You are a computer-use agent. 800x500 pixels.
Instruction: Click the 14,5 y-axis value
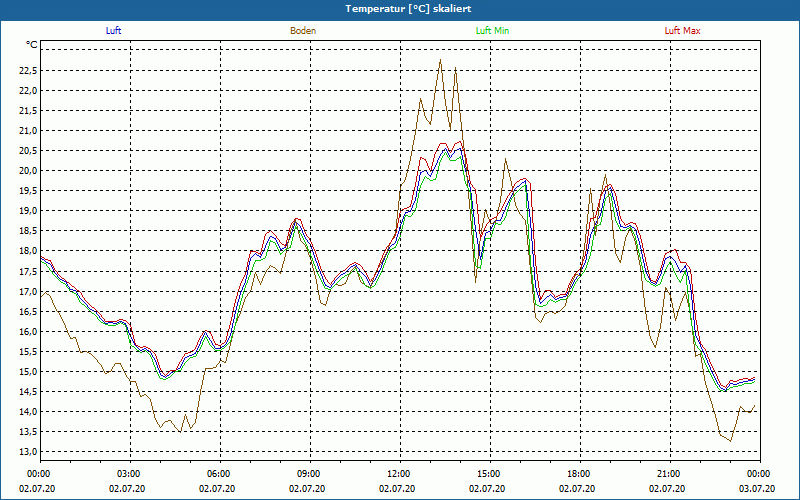pos(28,391)
